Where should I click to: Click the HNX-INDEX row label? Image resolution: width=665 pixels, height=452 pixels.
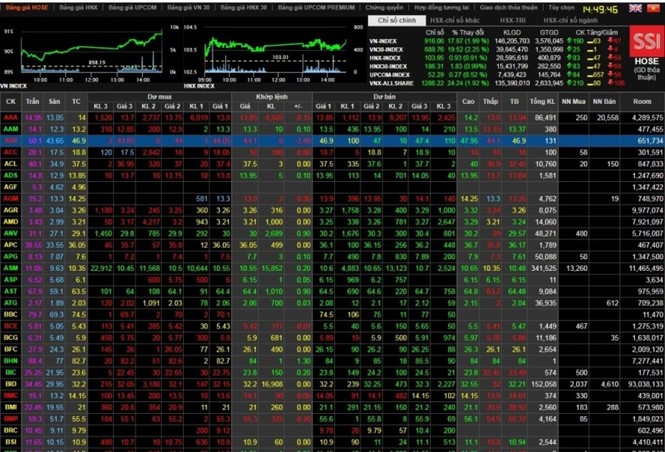385,58
